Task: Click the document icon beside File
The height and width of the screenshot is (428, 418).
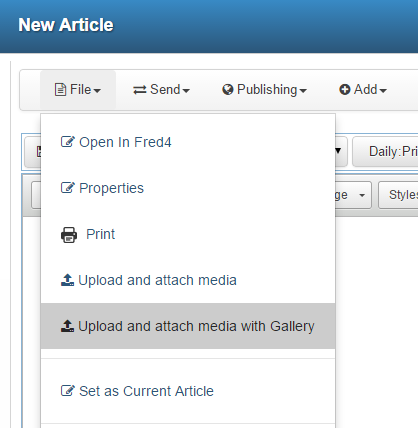Action: point(60,90)
